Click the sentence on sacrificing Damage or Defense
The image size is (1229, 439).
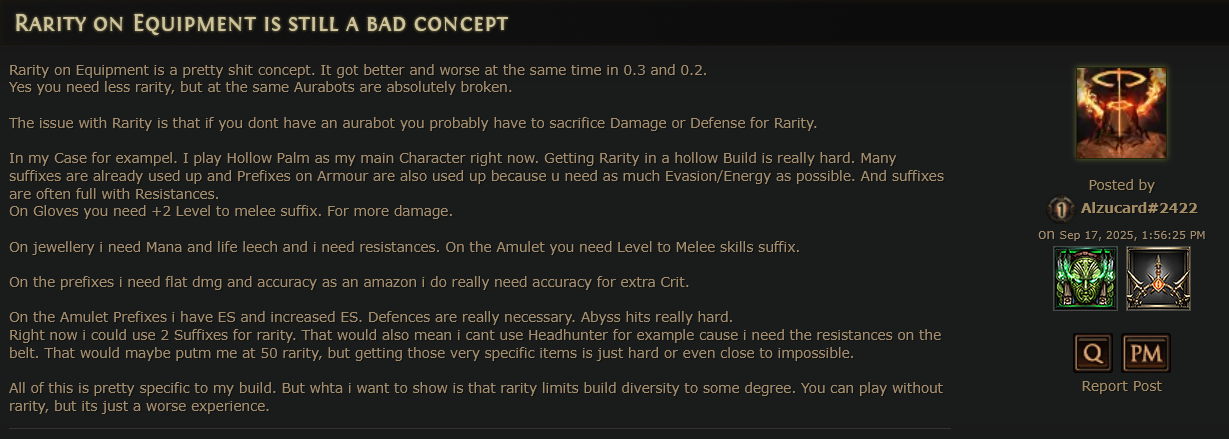[412, 124]
